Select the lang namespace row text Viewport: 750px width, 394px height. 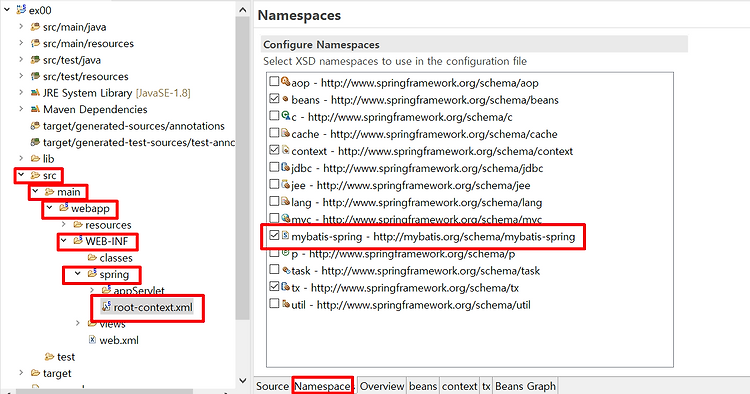coord(417,202)
